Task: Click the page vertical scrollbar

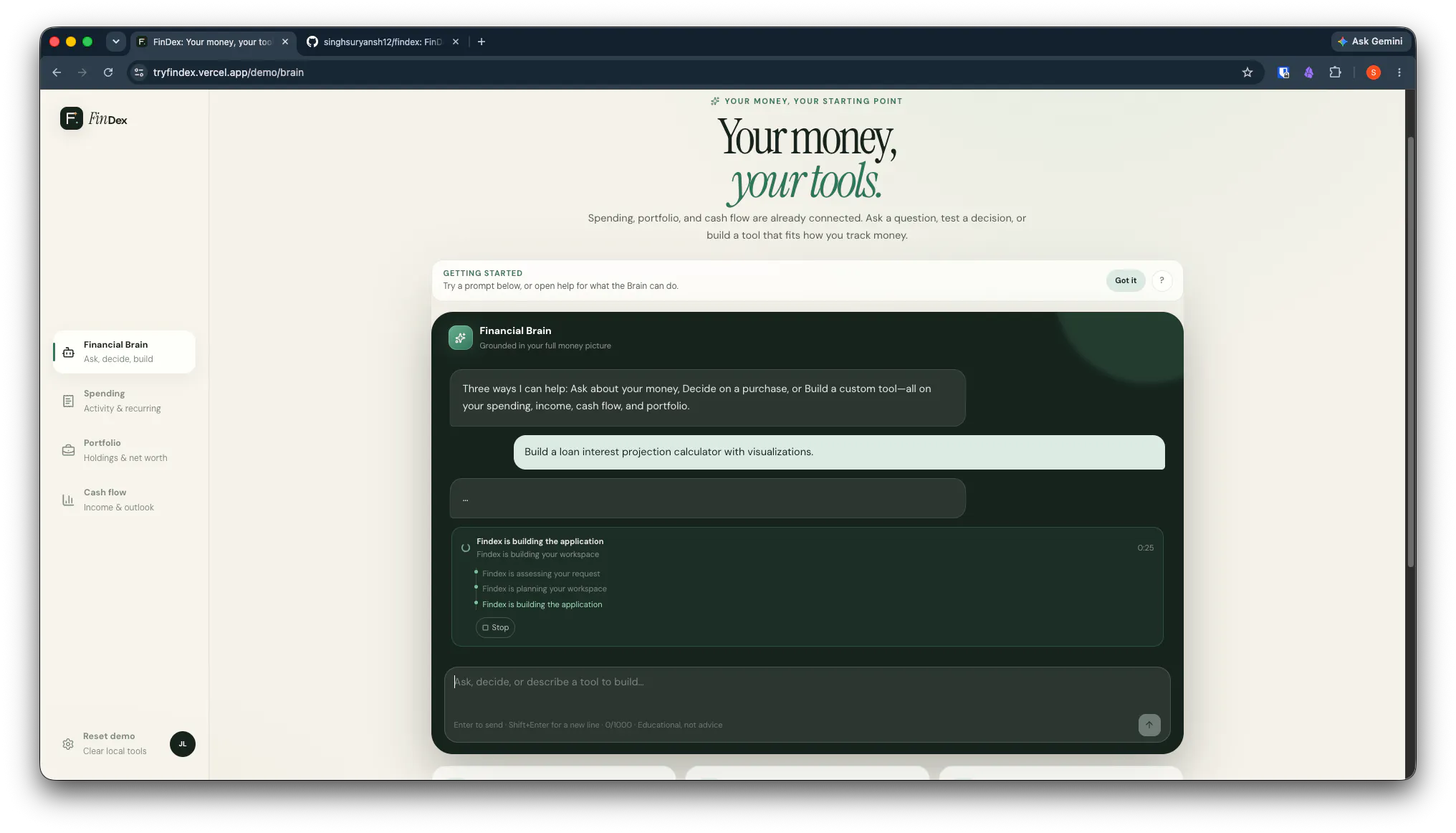Action: pos(1410,351)
